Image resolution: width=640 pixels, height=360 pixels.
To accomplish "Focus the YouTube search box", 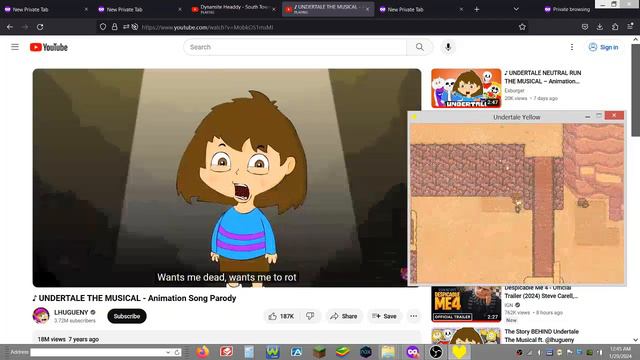I will pyautogui.click(x=295, y=47).
